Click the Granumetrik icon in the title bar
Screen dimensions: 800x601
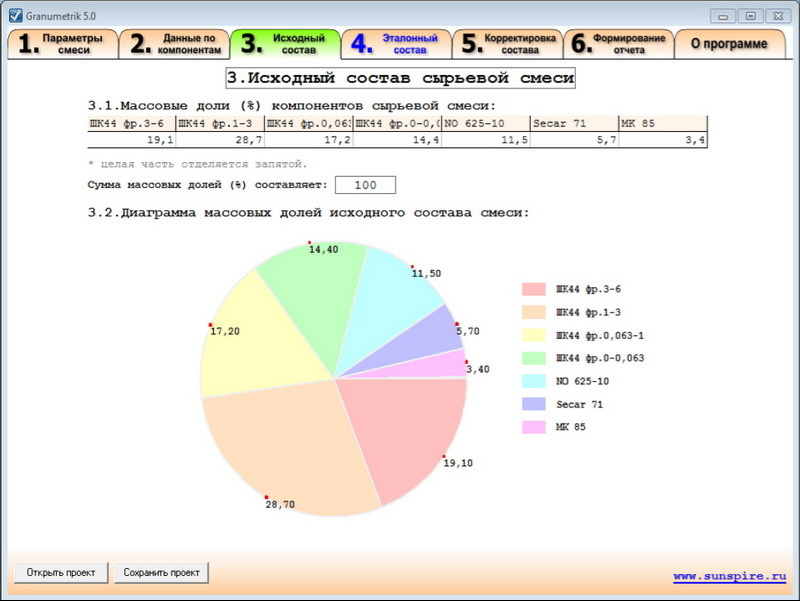pos(17,14)
